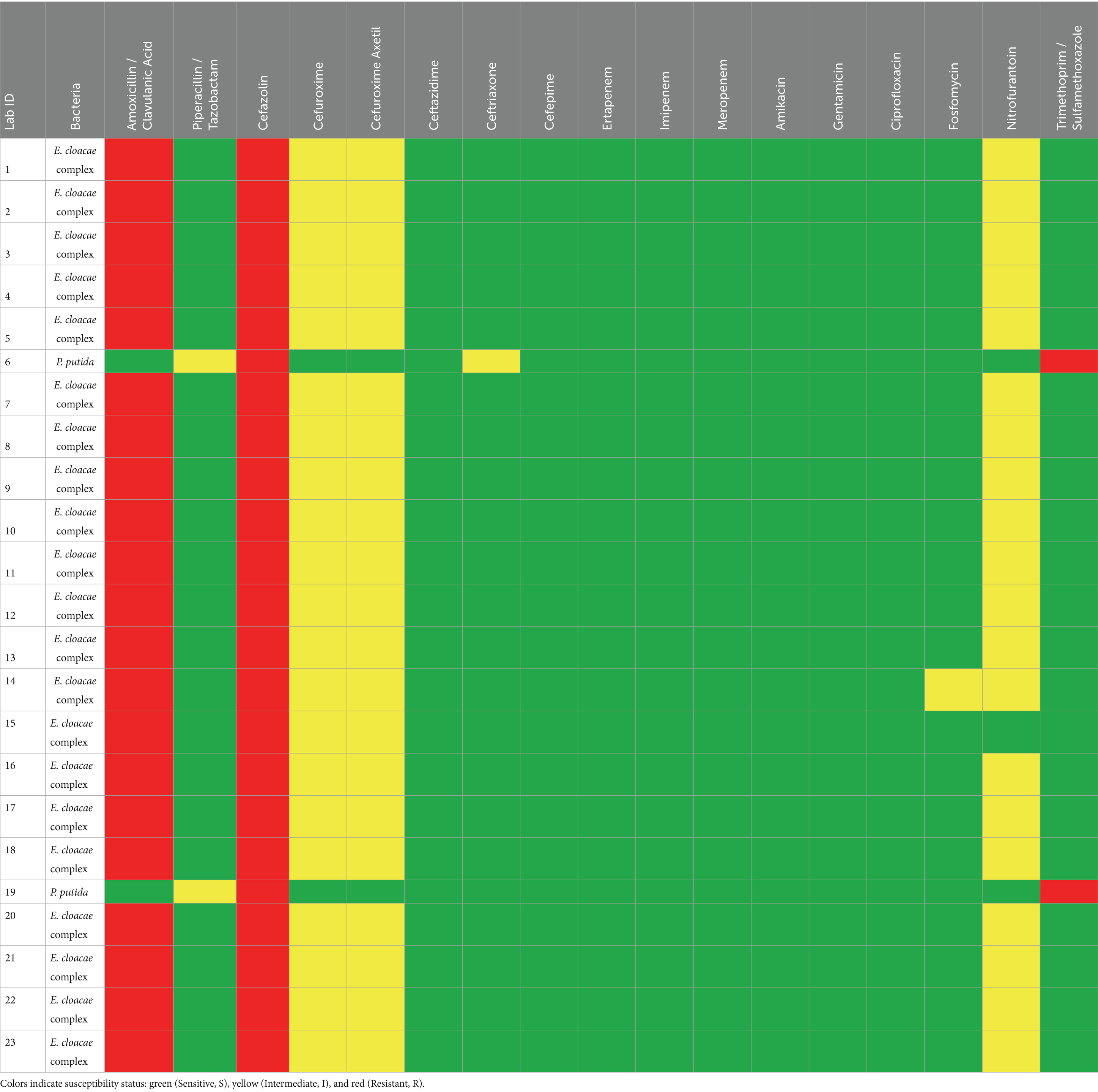Click yellow Piperacillin cell in row 19

(205, 891)
